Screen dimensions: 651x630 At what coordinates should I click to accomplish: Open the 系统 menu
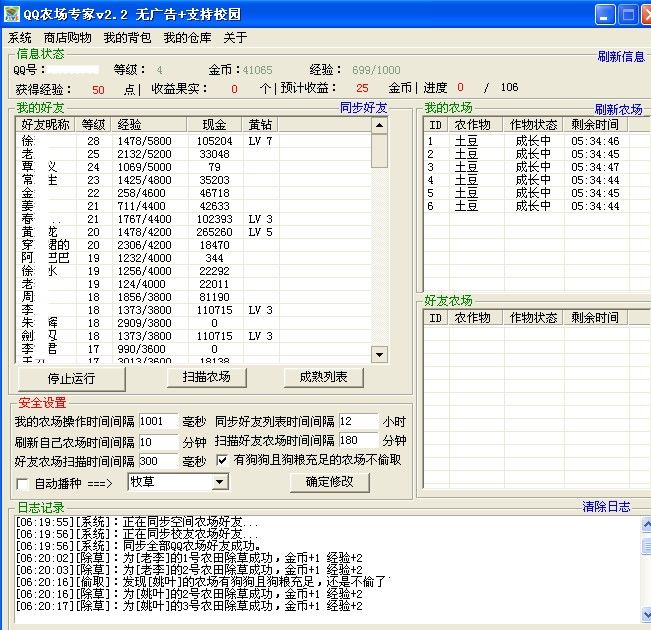pos(20,38)
